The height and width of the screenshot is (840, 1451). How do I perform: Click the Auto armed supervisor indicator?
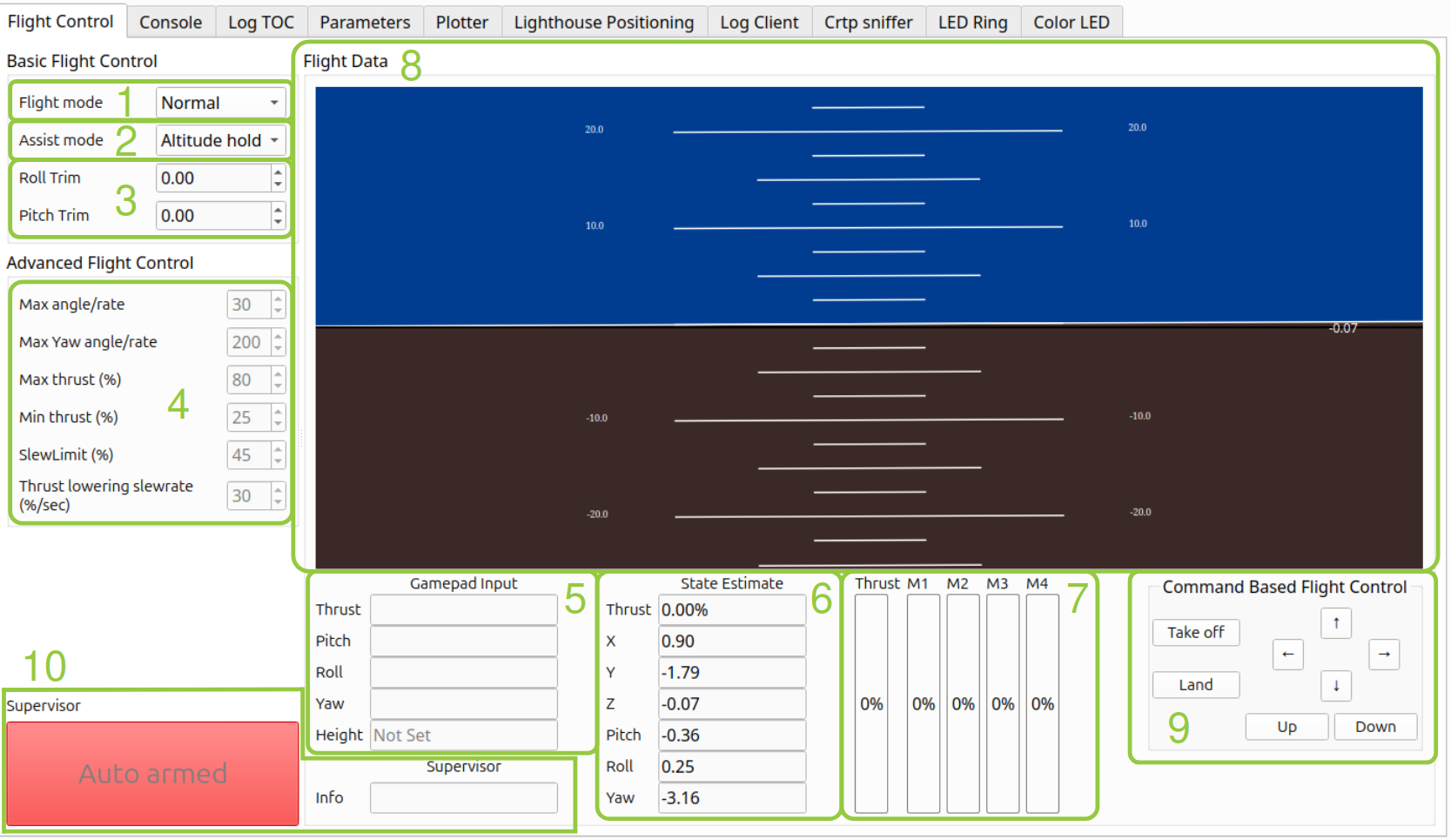coord(152,773)
